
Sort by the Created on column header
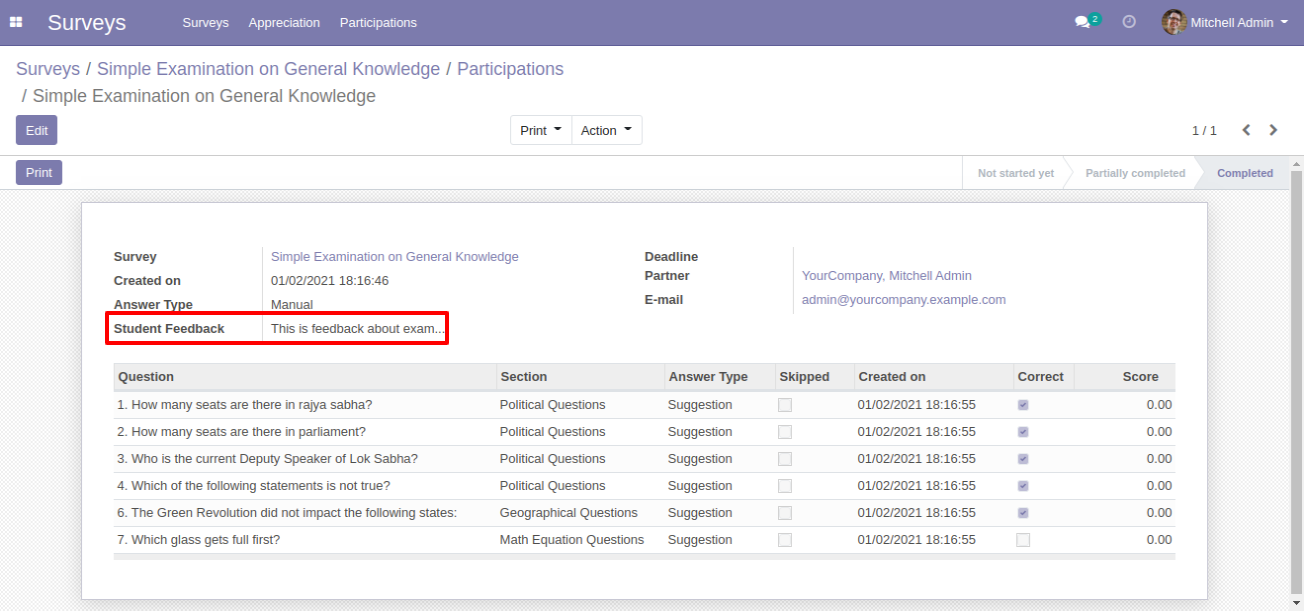coord(933,377)
